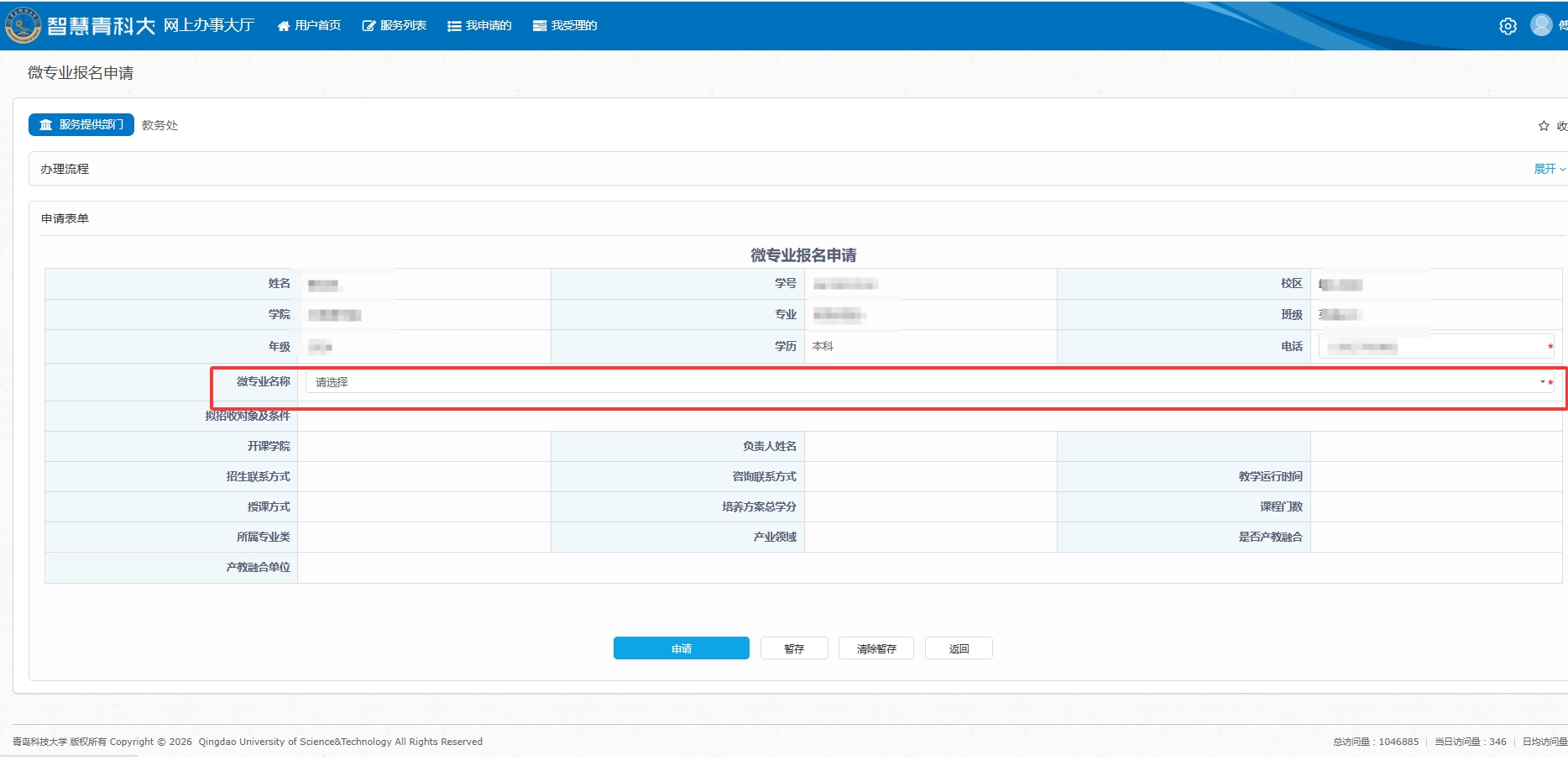The height and width of the screenshot is (766, 1568).
Task: Click the favorite star icon
Action: tap(1544, 126)
